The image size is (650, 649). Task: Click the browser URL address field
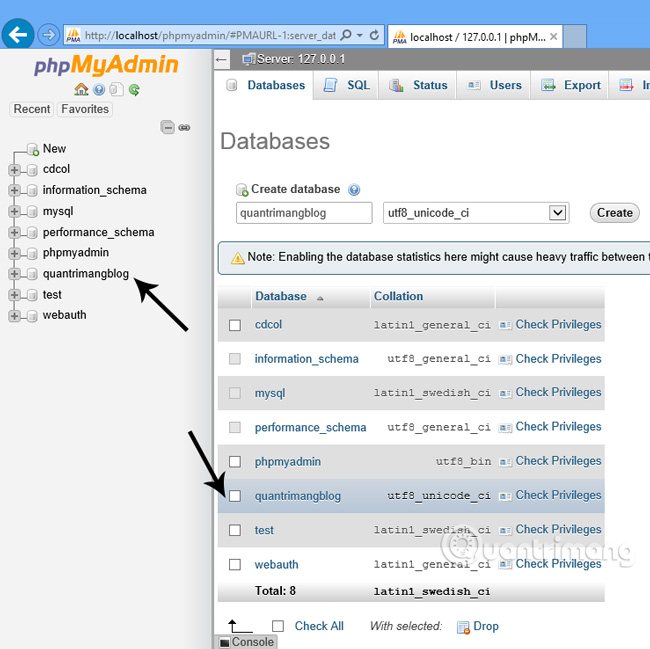pyautogui.click(x=211, y=36)
